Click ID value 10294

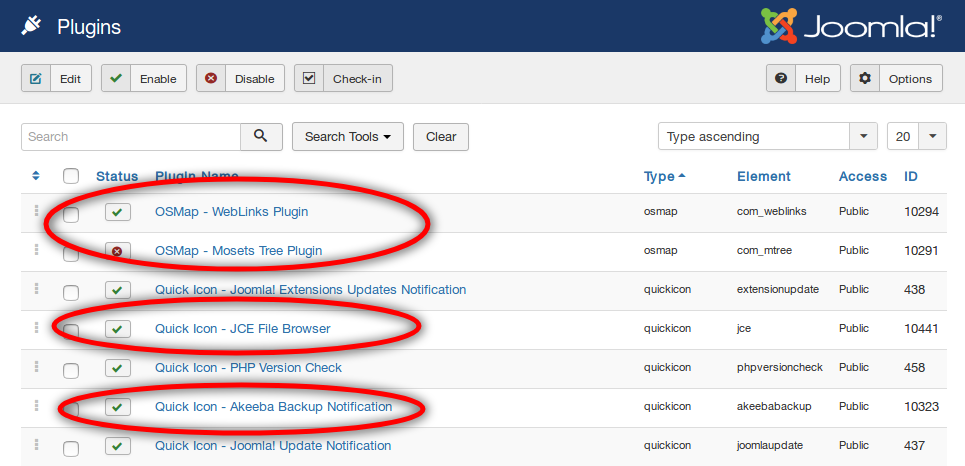pos(921,212)
